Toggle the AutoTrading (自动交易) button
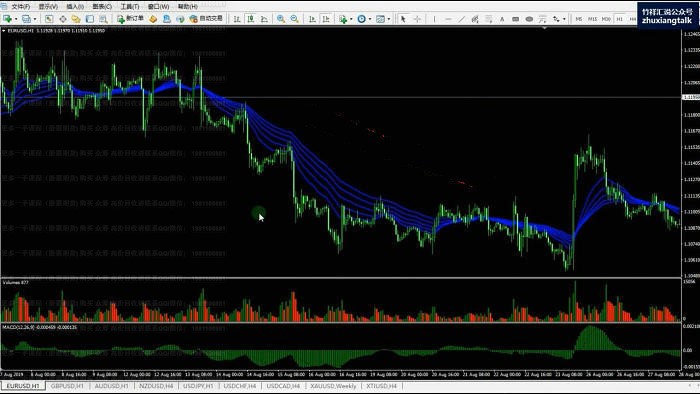700x394 pixels. [206, 19]
